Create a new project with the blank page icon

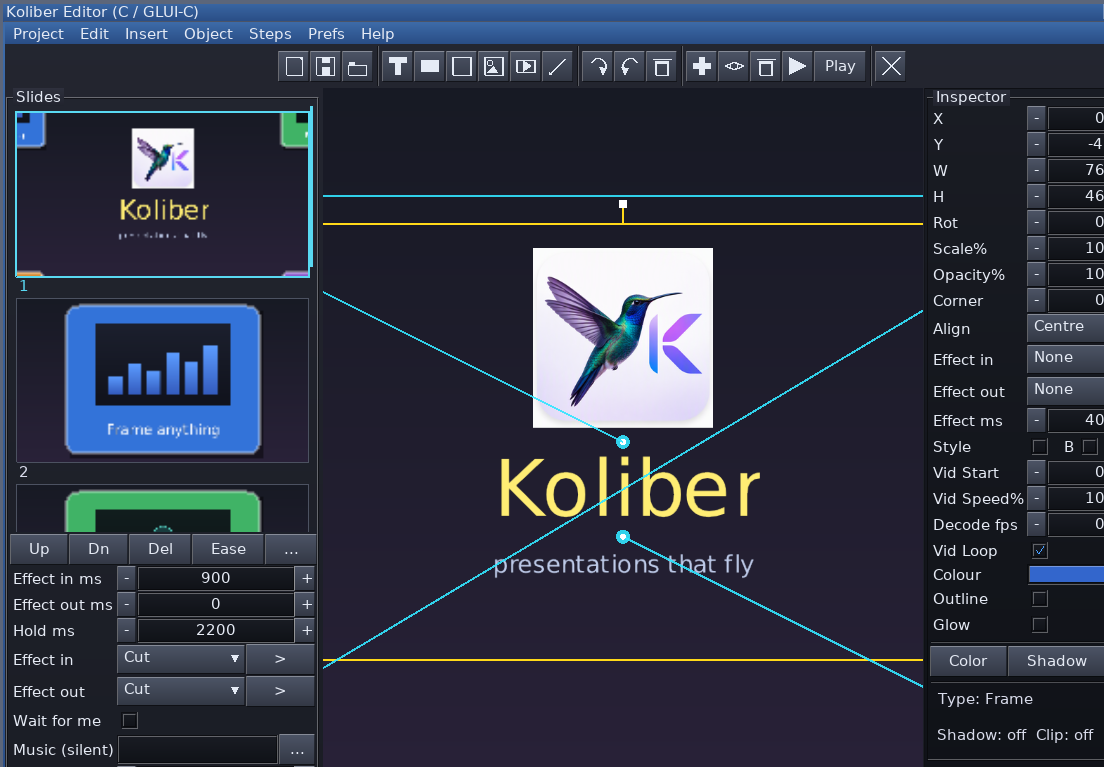click(x=294, y=66)
